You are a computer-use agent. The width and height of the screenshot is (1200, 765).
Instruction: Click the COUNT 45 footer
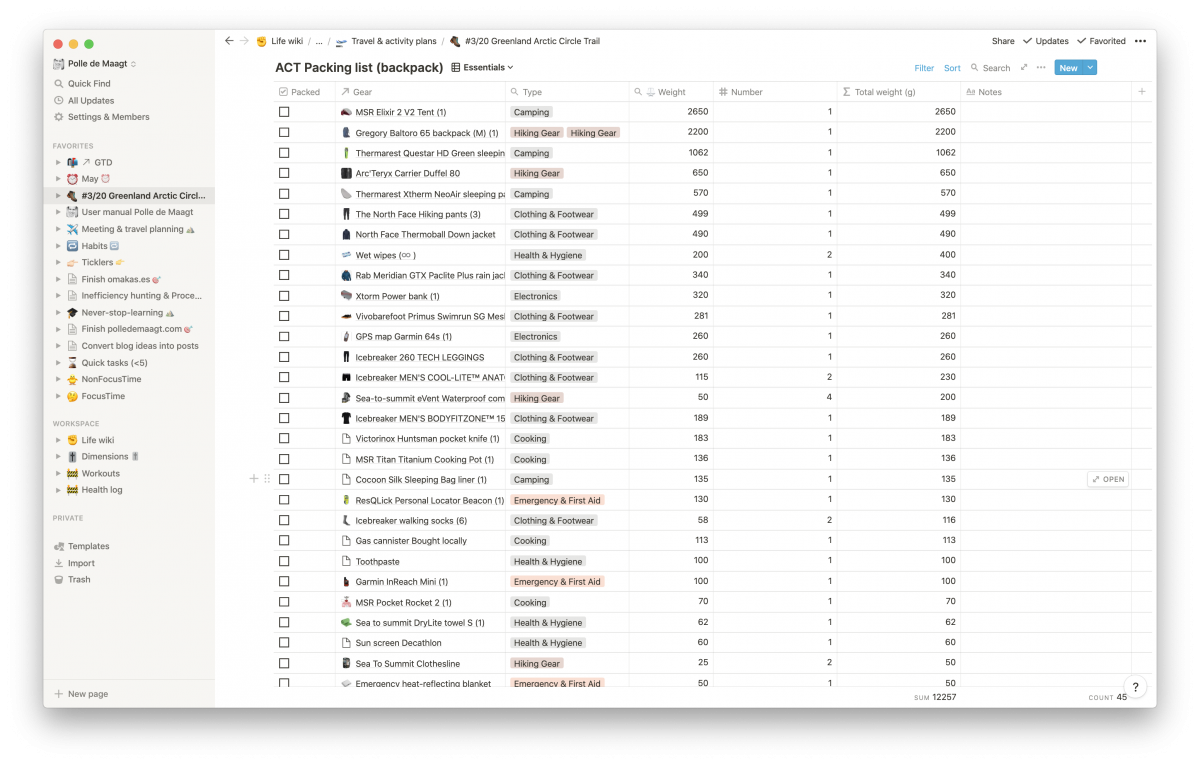pos(1108,697)
